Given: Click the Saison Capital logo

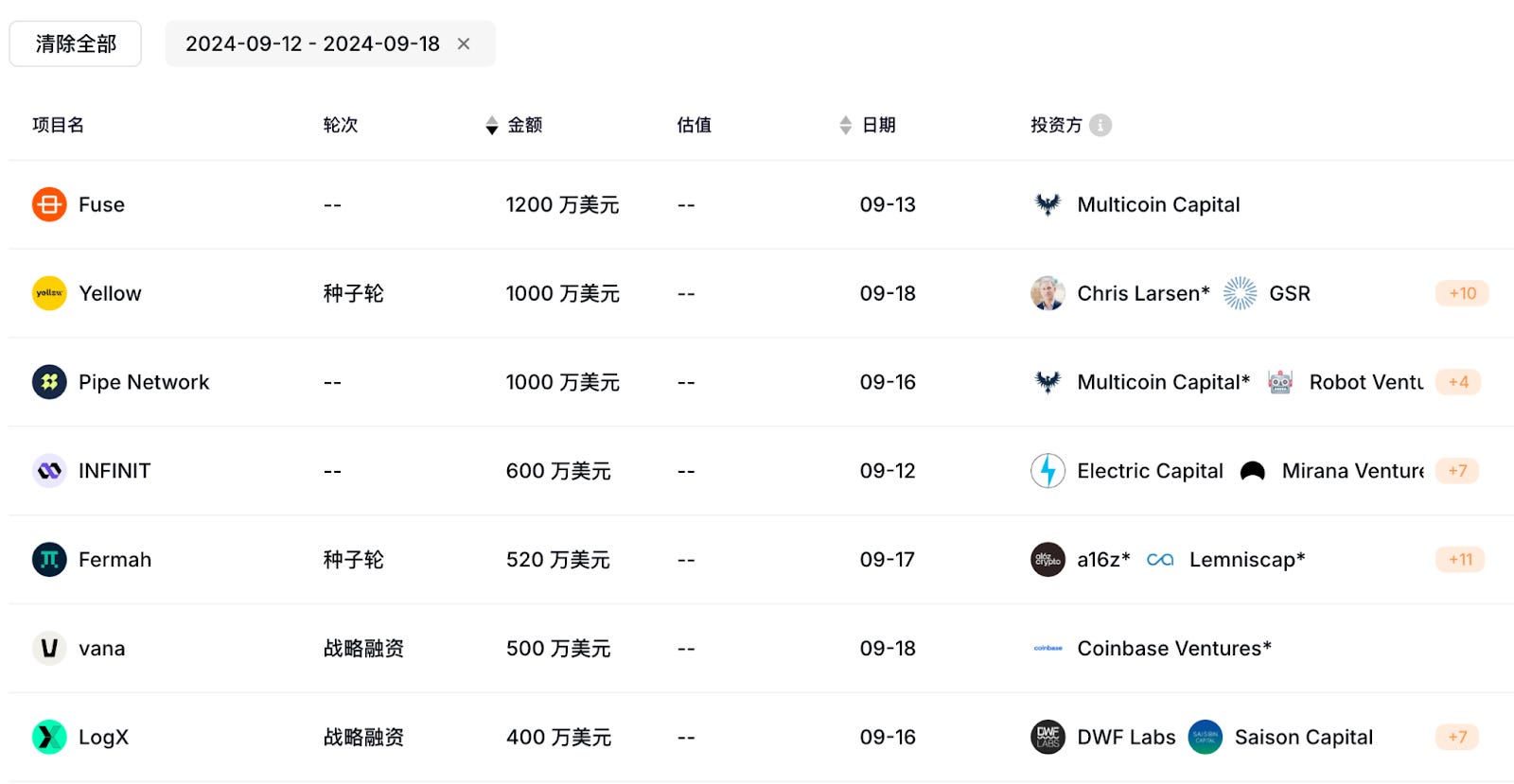Looking at the screenshot, I should click(1205, 738).
